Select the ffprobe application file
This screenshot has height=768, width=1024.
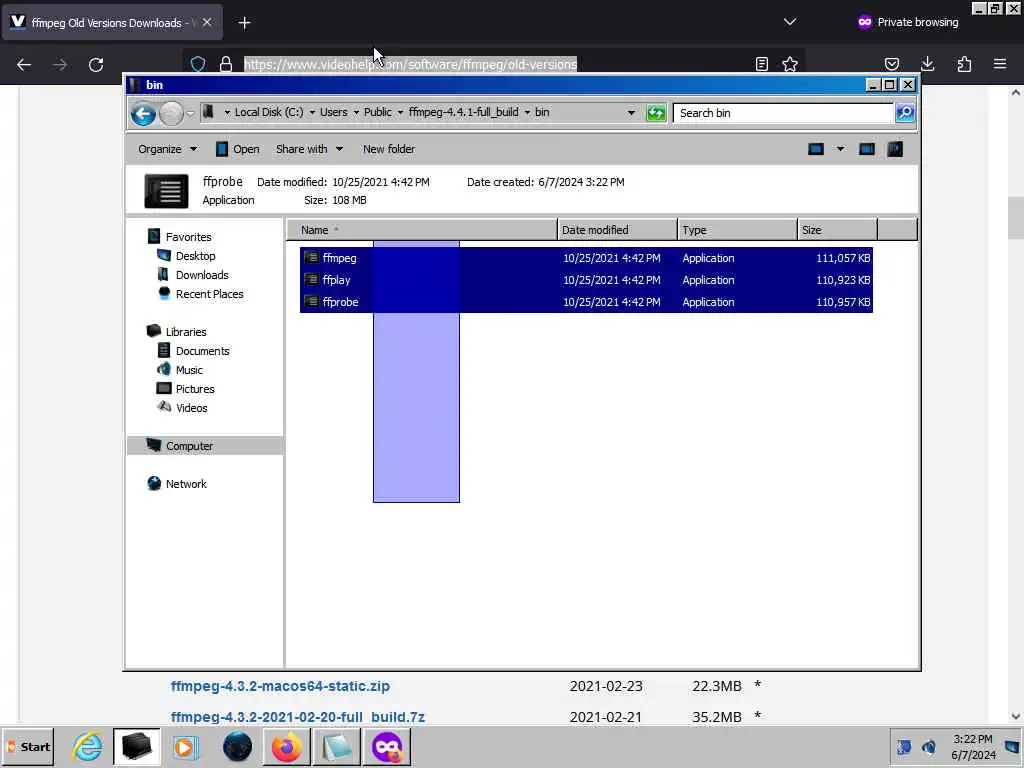point(586,302)
